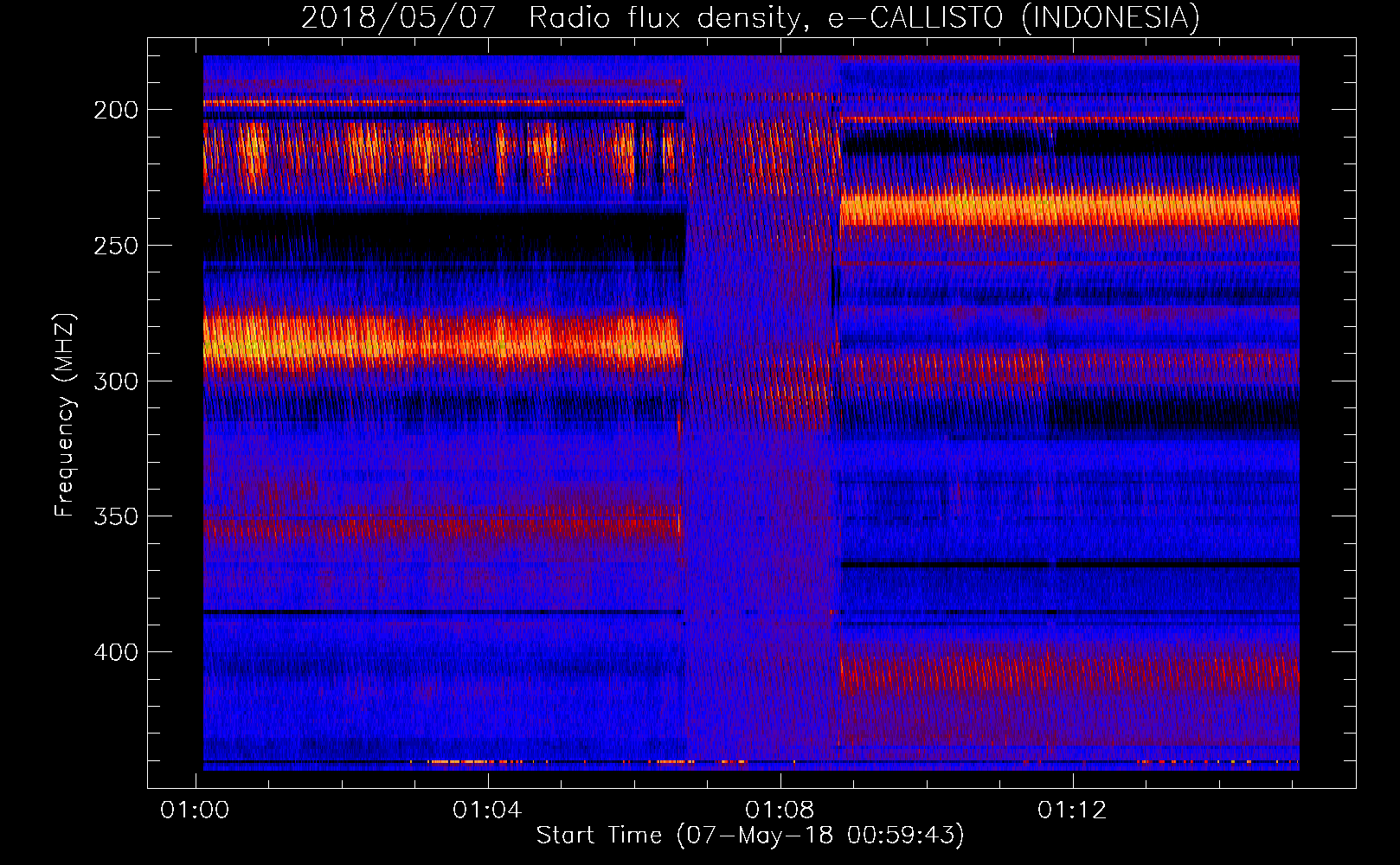Viewport: 1400px width, 865px height.
Task: Click the 01:08 time tick label
Action: pyautogui.click(x=780, y=810)
